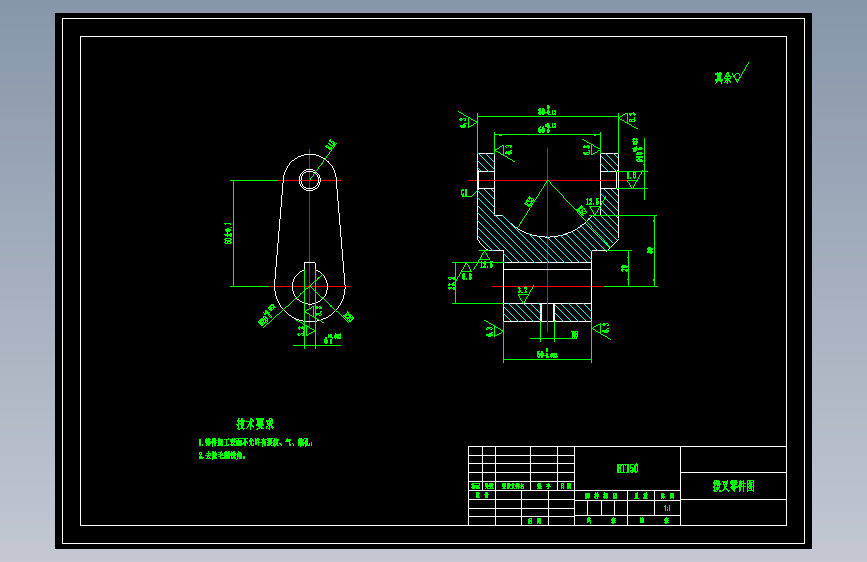
Task: Click the large lower bore circle in left view
Action: coord(310,287)
